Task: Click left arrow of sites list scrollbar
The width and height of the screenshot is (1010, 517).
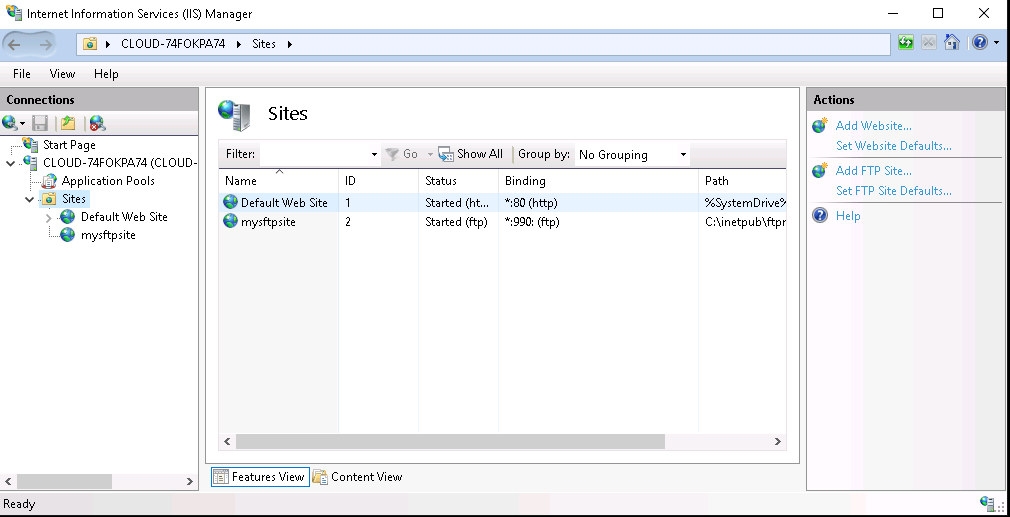Action: pyautogui.click(x=227, y=442)
